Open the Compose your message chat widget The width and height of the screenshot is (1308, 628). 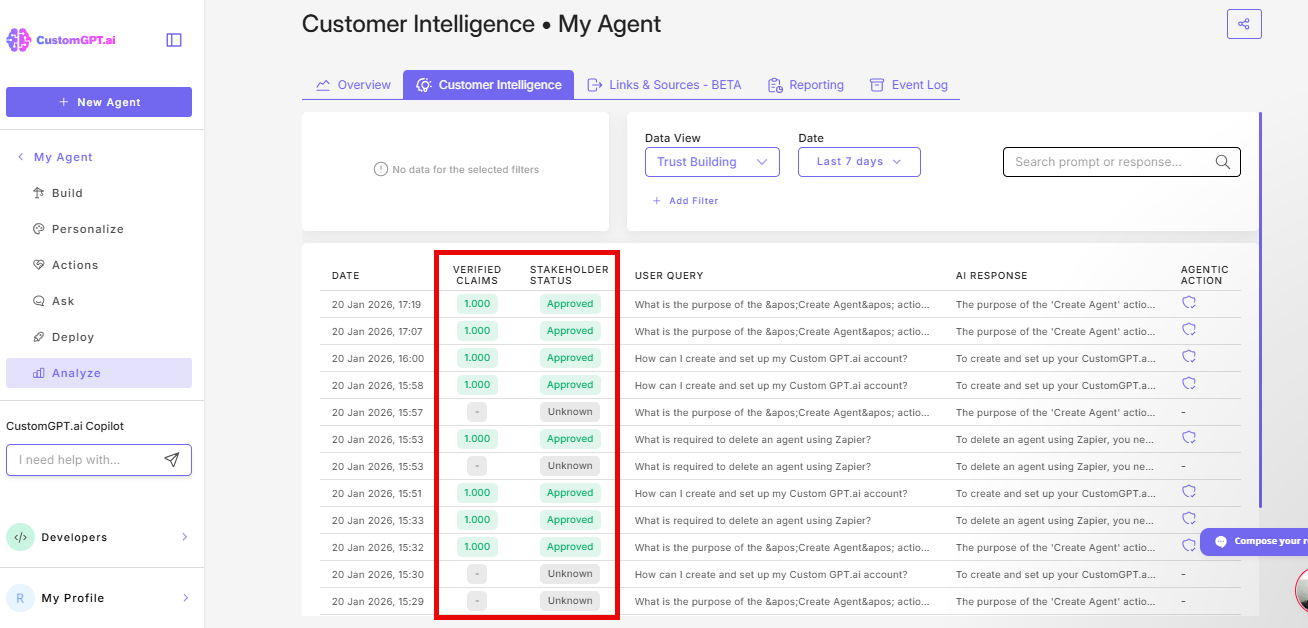[x=1254, y=541]
